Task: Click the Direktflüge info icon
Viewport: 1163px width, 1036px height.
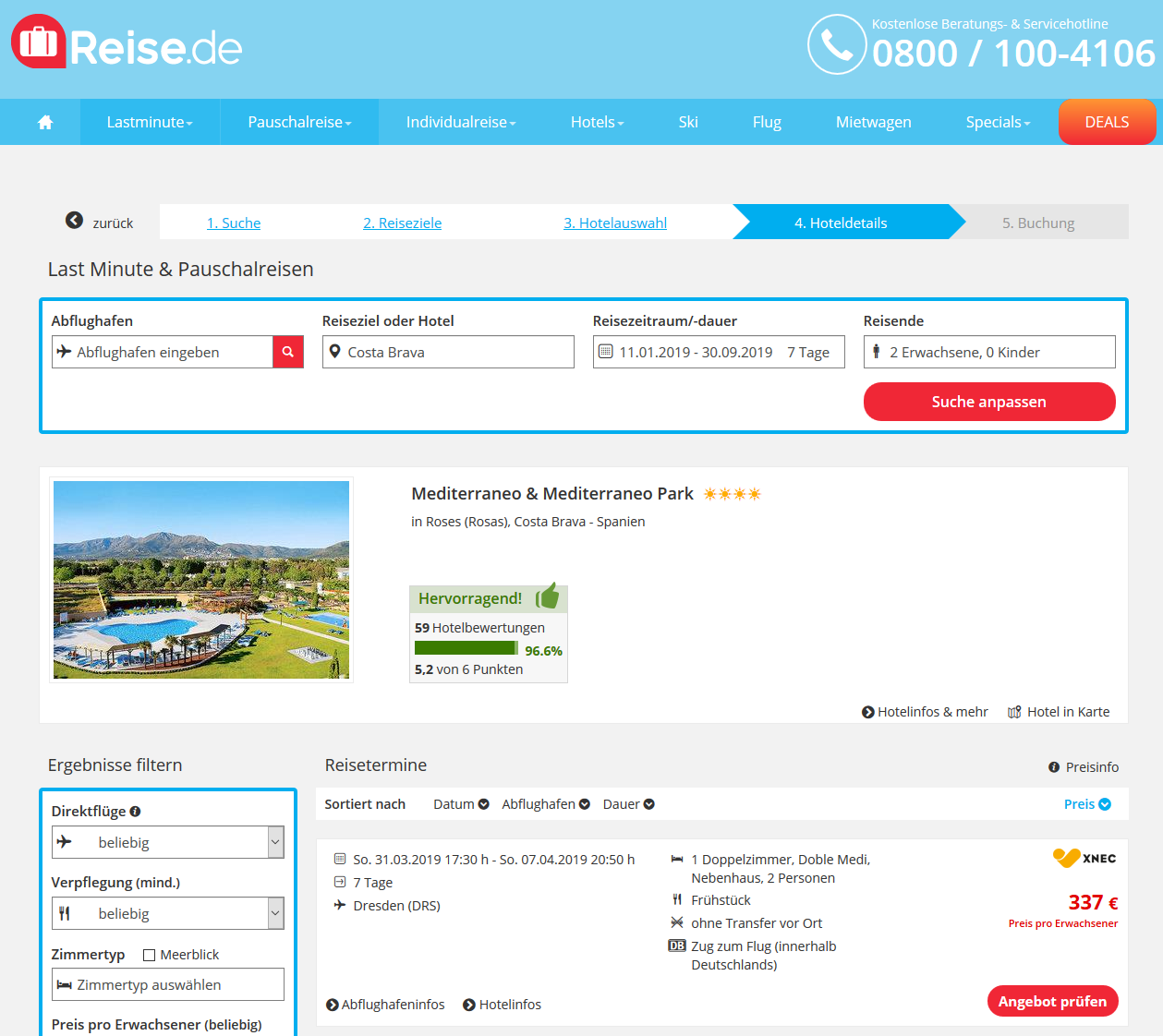Action: point(135,812)
